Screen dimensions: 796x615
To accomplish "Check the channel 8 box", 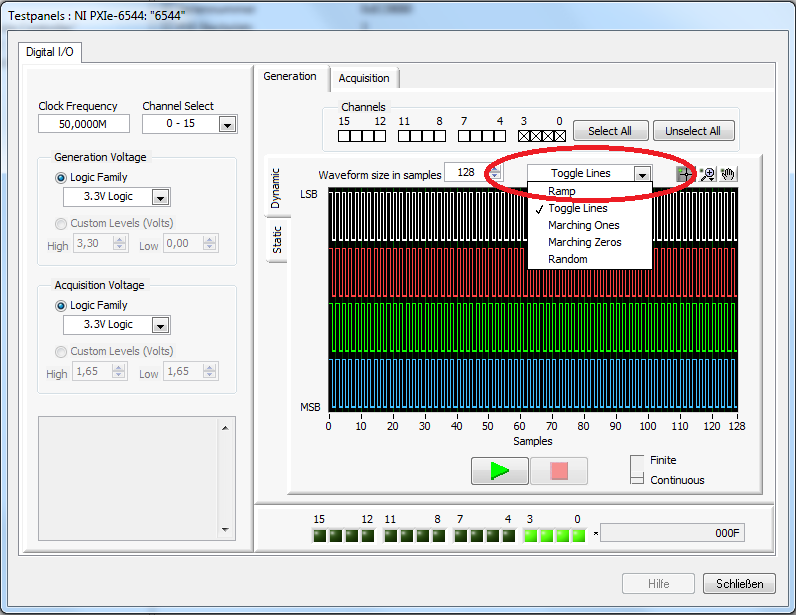I will (440, 136).
